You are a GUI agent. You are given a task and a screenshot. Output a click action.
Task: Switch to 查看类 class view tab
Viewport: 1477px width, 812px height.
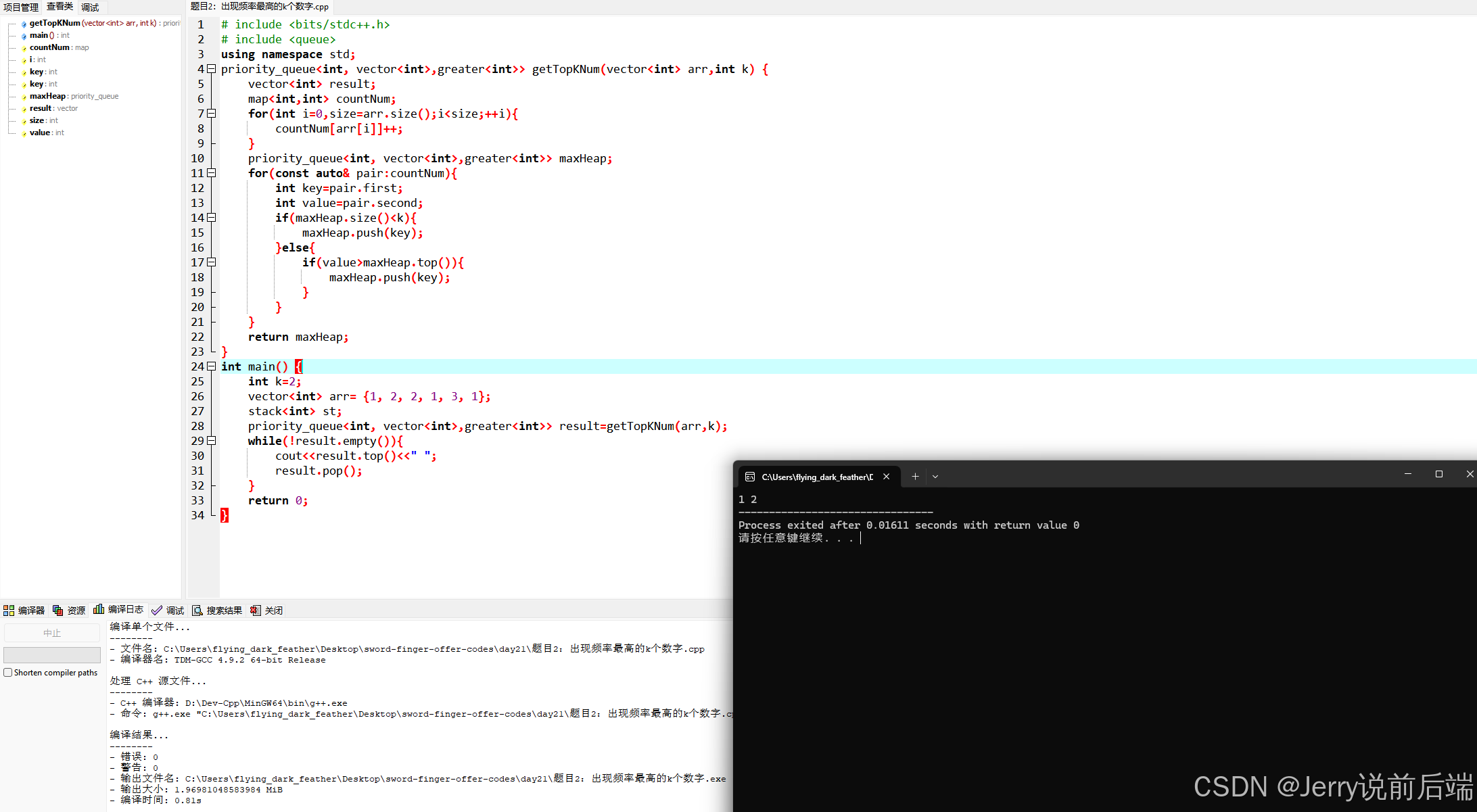coord(60,7)
